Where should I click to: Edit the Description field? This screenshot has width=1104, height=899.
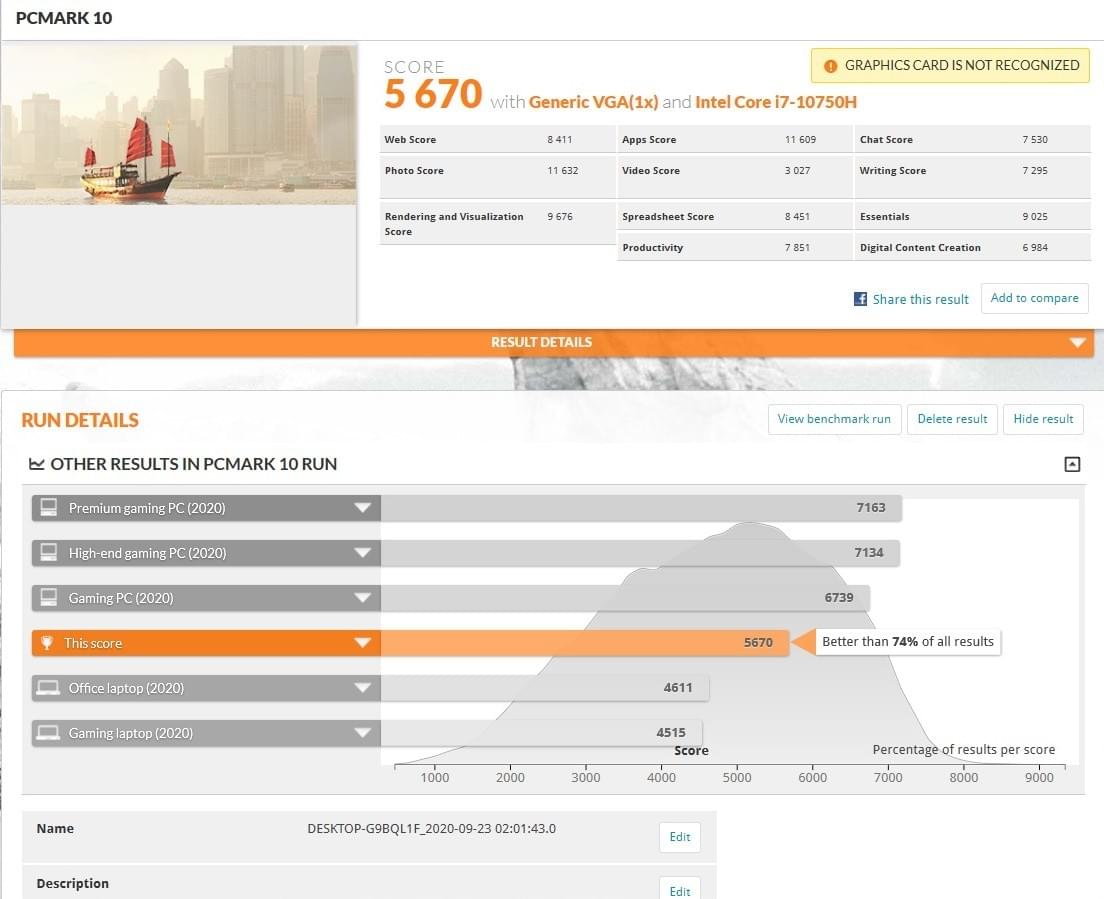coord(679,888)
